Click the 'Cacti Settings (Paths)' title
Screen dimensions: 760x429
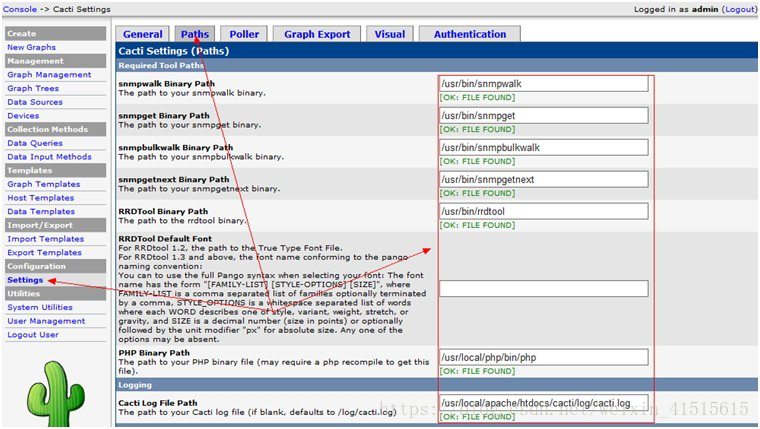[x=174, y=51]
